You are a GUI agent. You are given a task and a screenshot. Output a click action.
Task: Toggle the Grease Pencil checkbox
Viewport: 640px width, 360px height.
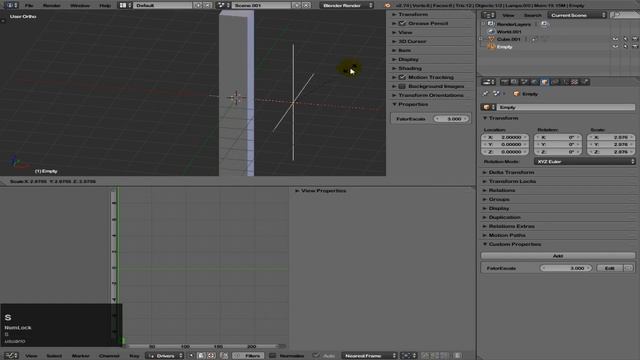402,23
